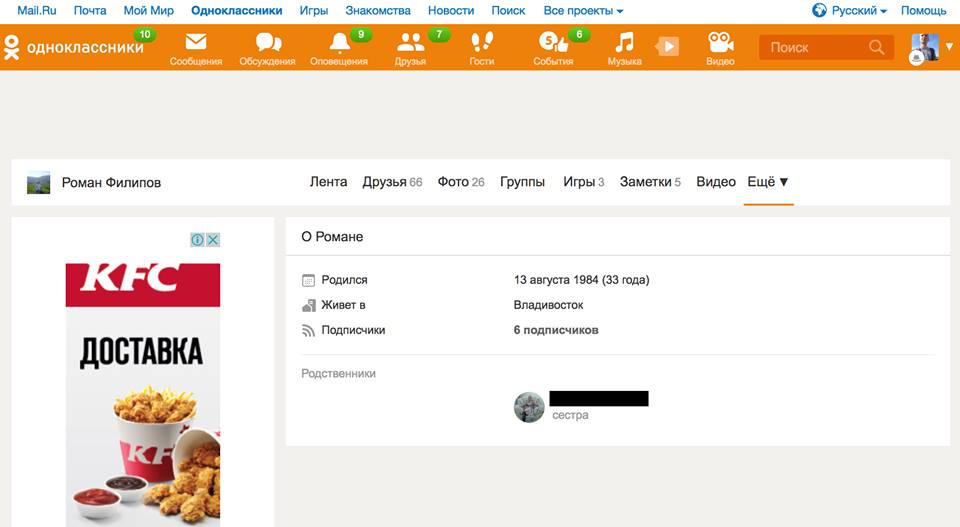
Task: Open Музыка music note icon
Action: pos(624,44)
